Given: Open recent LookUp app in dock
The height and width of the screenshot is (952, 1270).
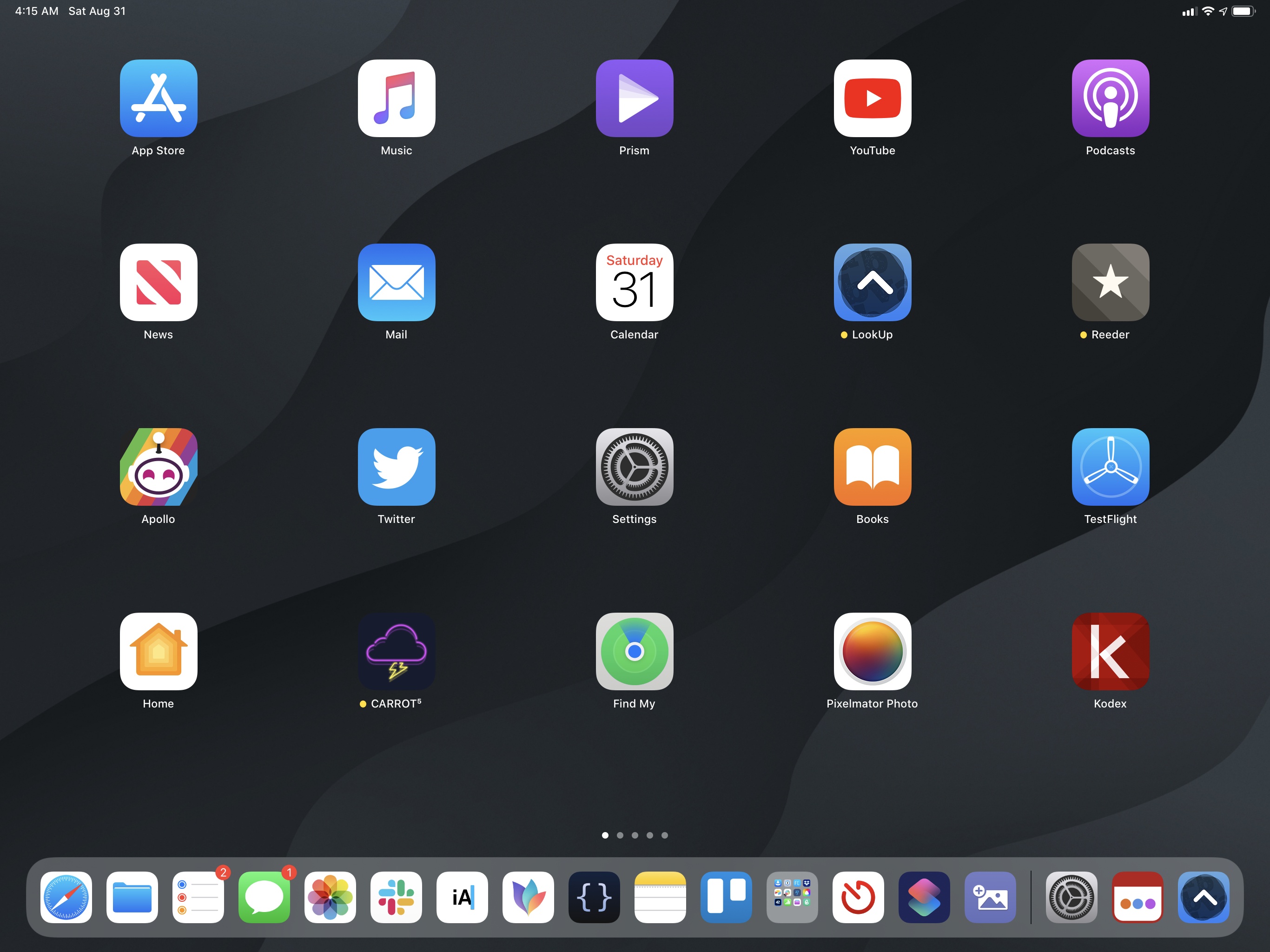Looking at the screenshot, I should [x=1204, y=898].
